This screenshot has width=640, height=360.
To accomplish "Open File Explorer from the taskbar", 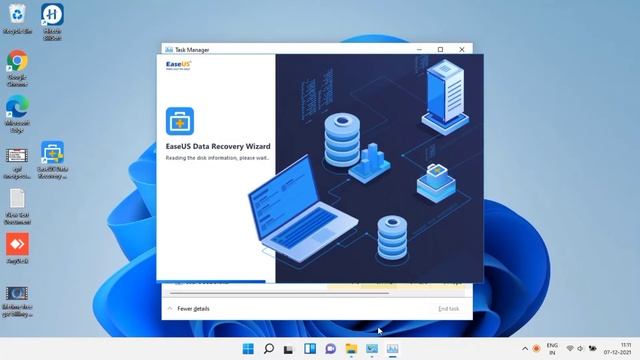I will click(x=351, y=349).
